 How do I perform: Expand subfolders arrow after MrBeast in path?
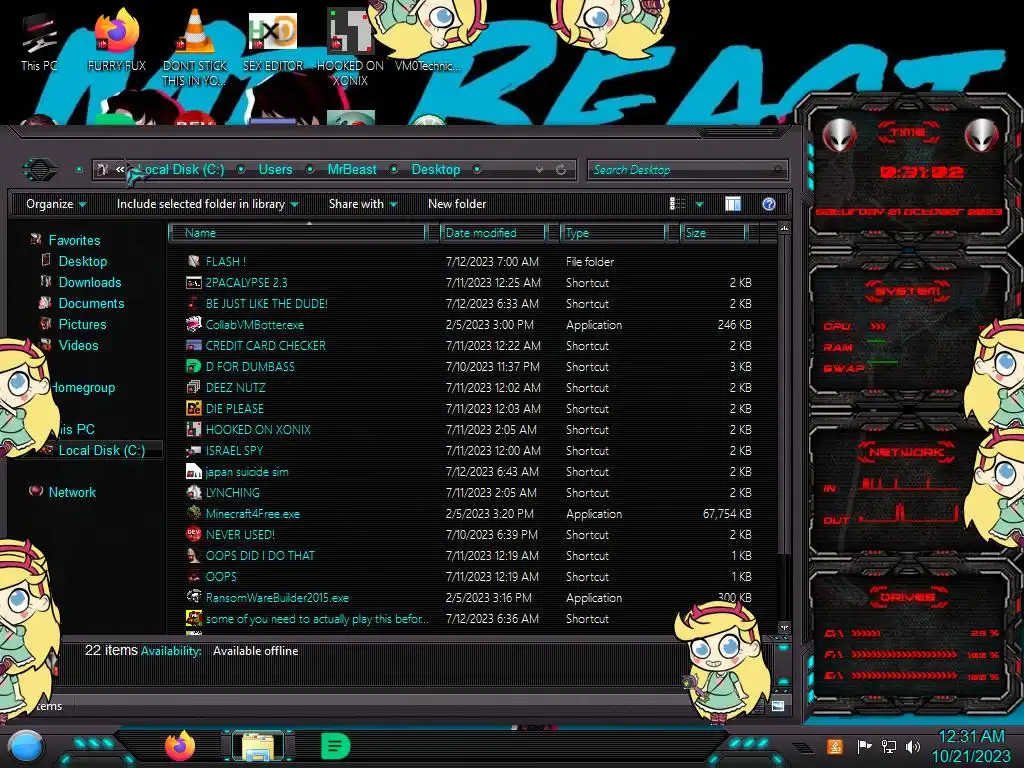tap(394, 170)
